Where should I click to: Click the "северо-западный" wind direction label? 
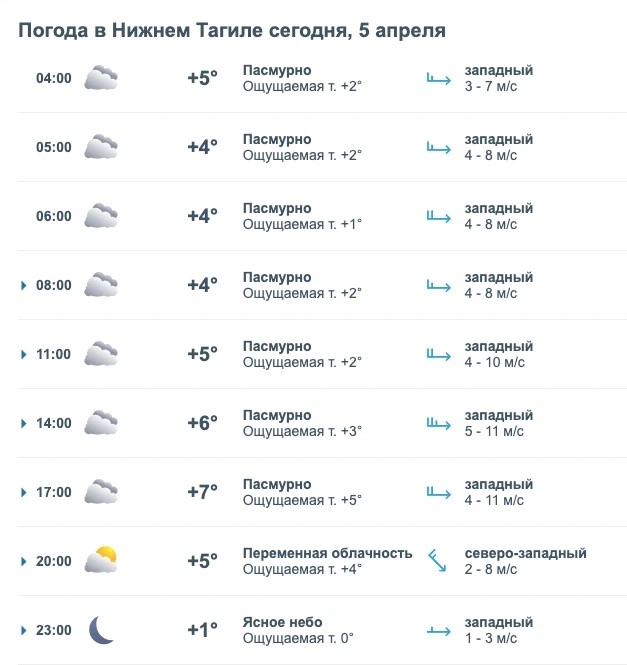(x=525, y=553)
